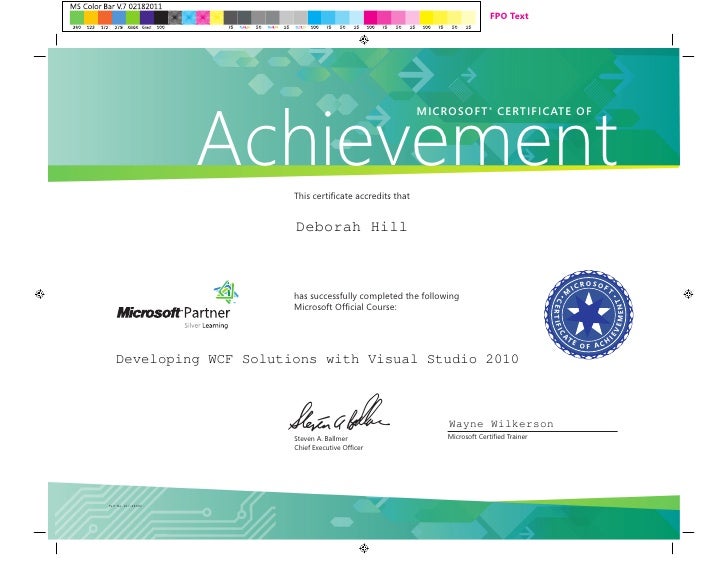Click the pink 'FPO Text' label
Image resolution: width=728 pixels, height=588 pixels.
(x=509, y=16)
